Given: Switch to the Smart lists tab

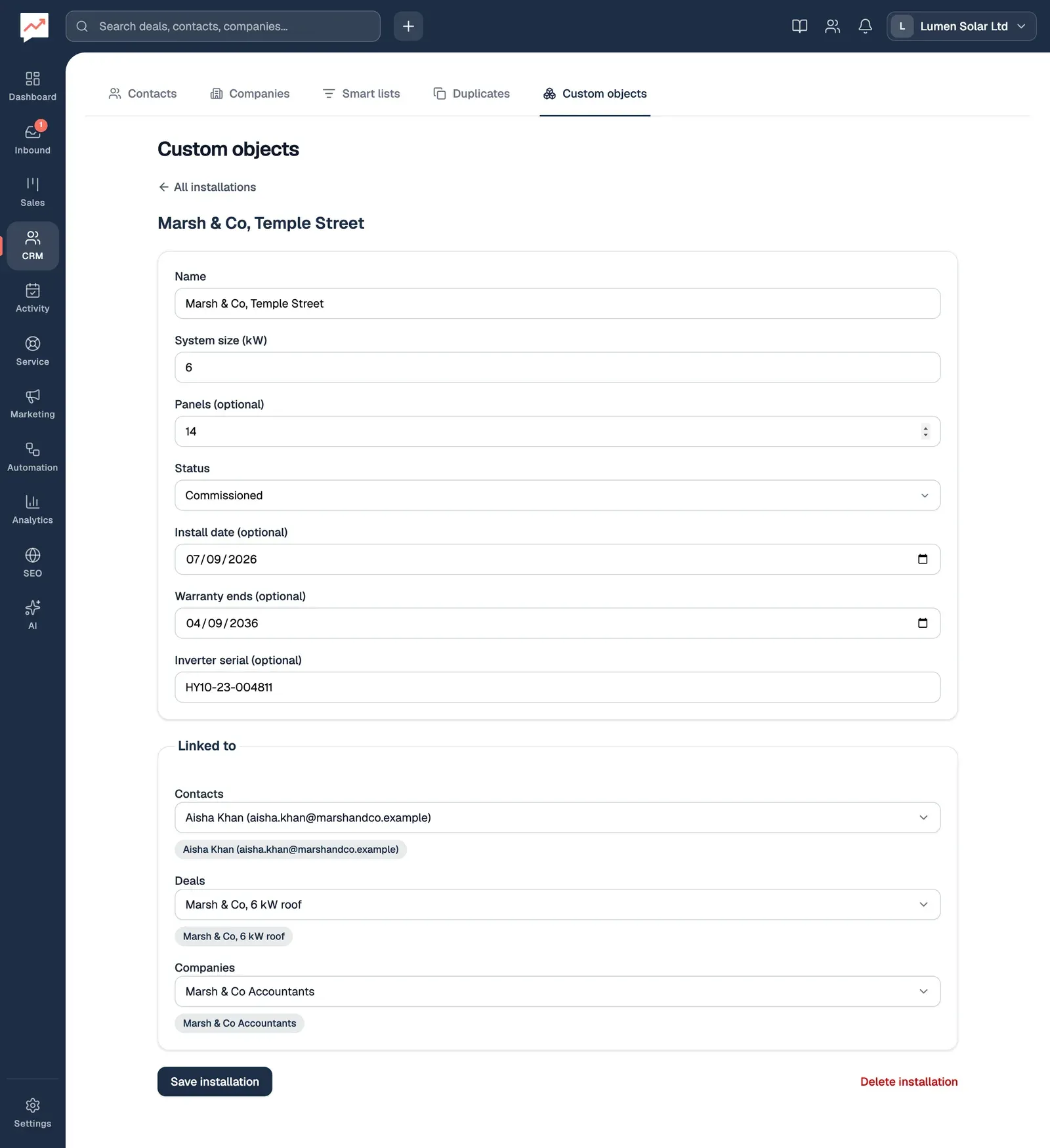Looking at the screenshot, I should point(361,94).
